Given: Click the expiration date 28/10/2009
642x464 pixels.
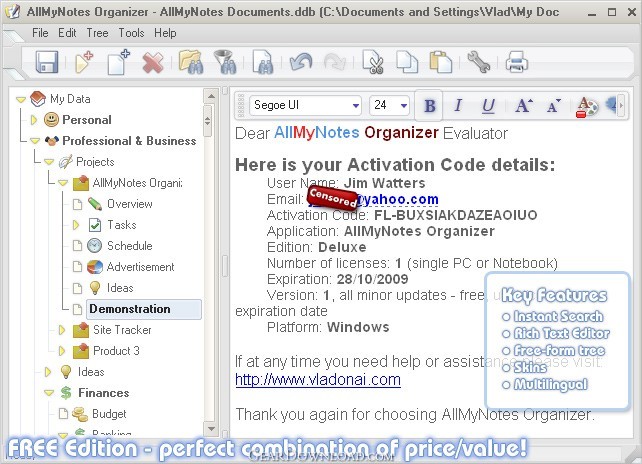Looking at the screenshot, I should pos(372,279).
